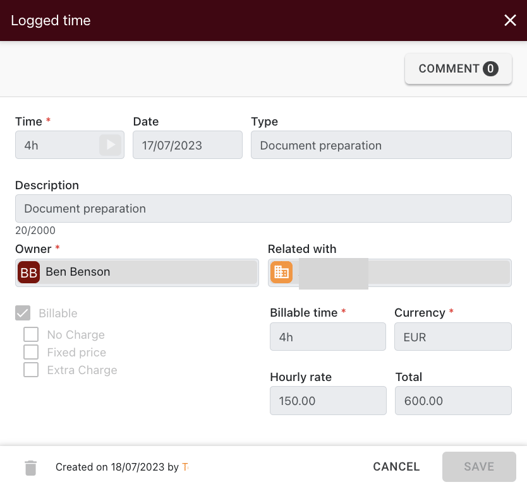The height and width of the screenshot is (487, 527).
Task: Start the timer play button in Time field
Action: (110, 145)
